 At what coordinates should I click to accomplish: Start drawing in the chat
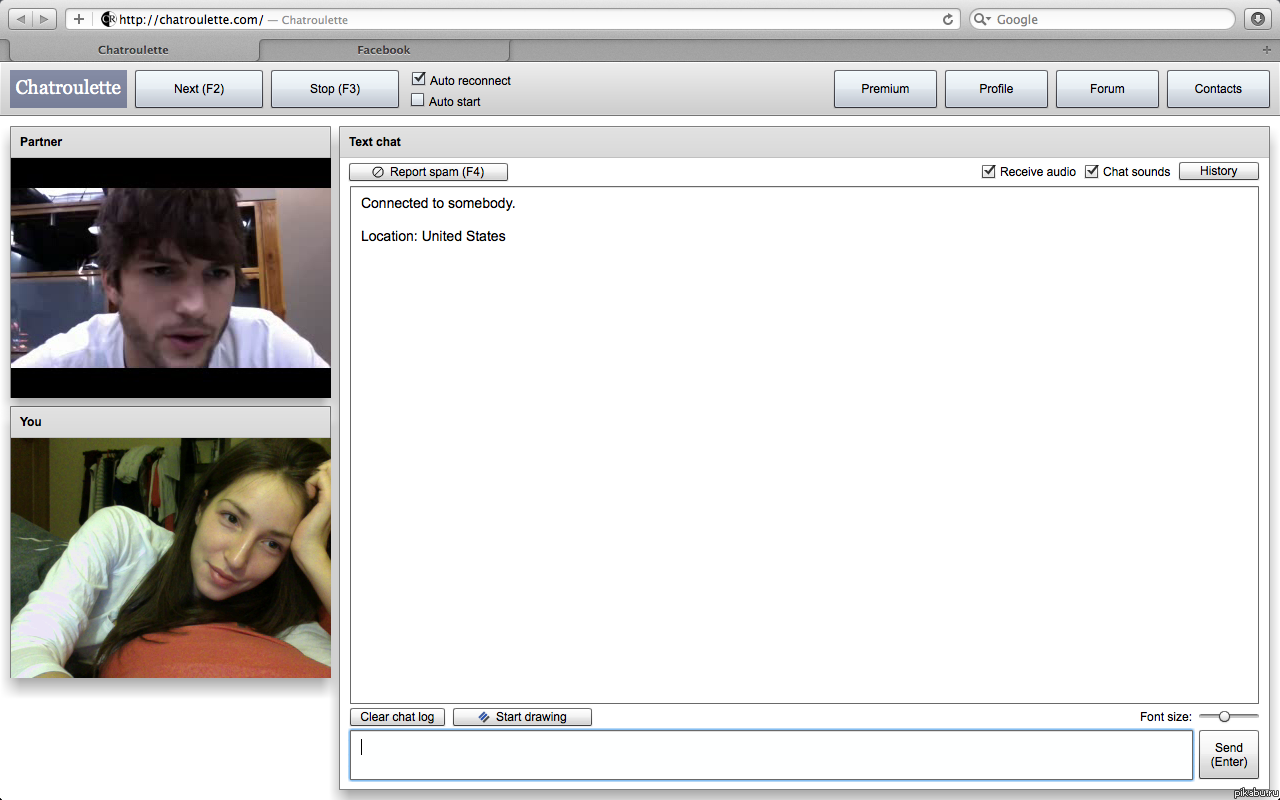click(522, 717)
